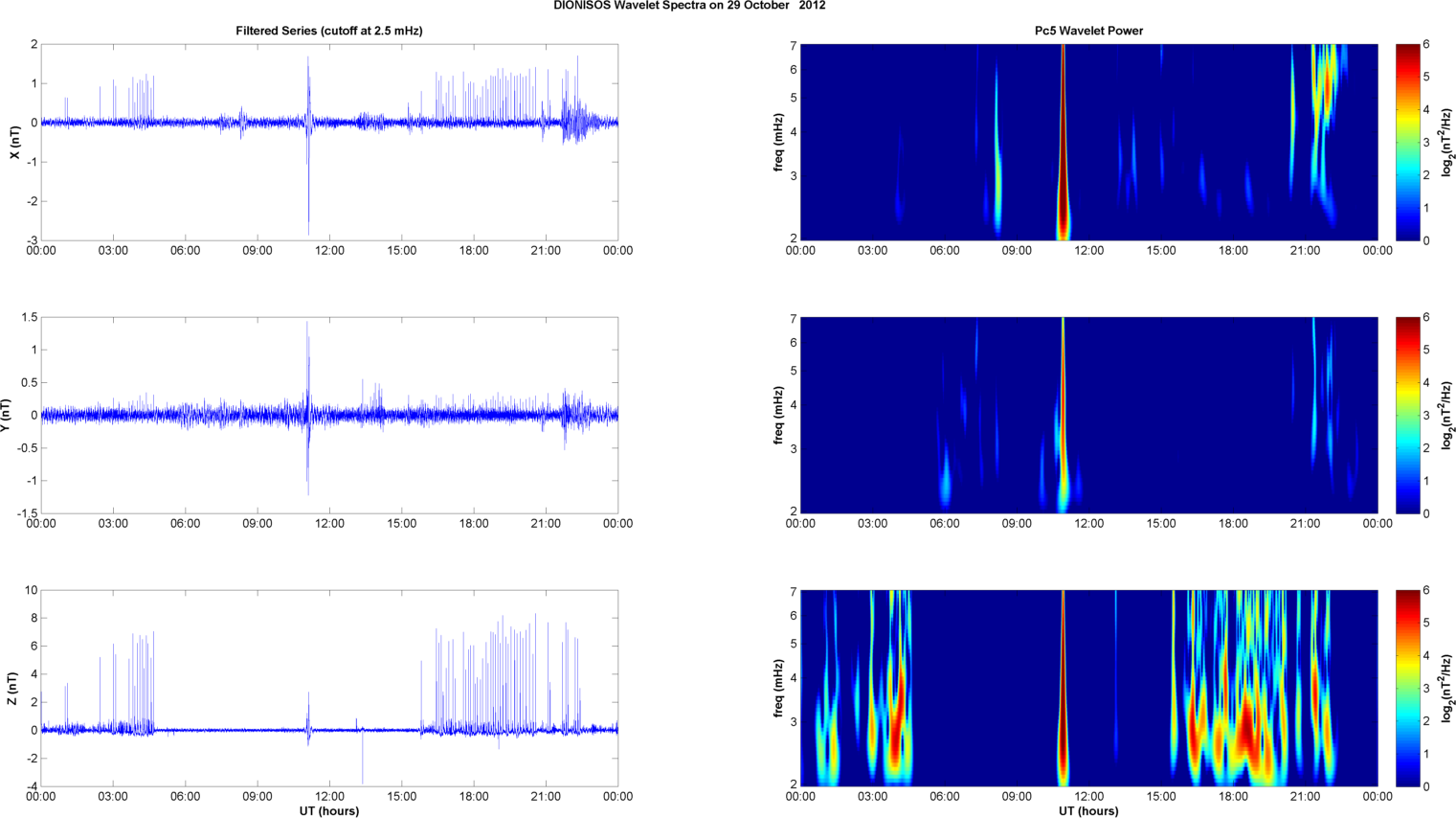Click 'freq (mHz)' label of X-component spectrogram

[778, 142]
